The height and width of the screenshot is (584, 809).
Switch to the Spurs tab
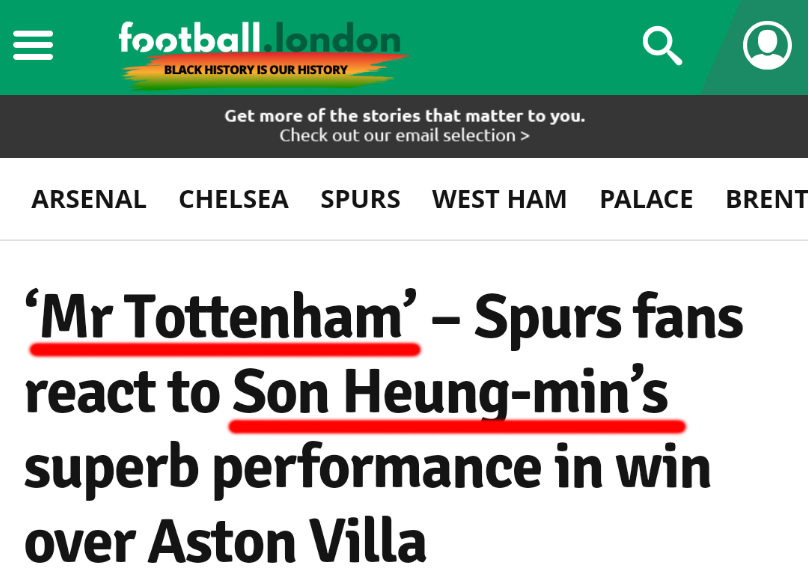coord(360,199)
